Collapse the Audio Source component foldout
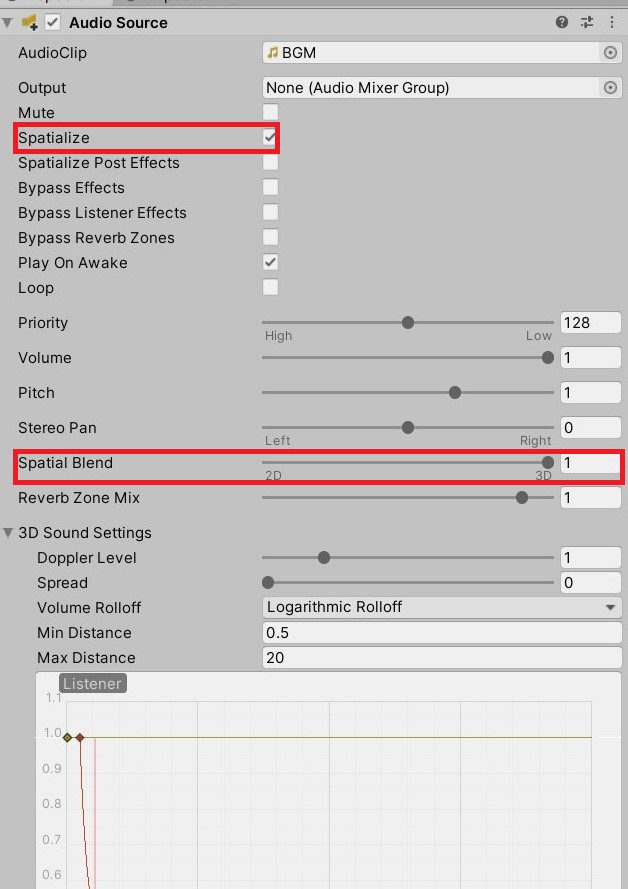628x889 pixels. point(7,23)
